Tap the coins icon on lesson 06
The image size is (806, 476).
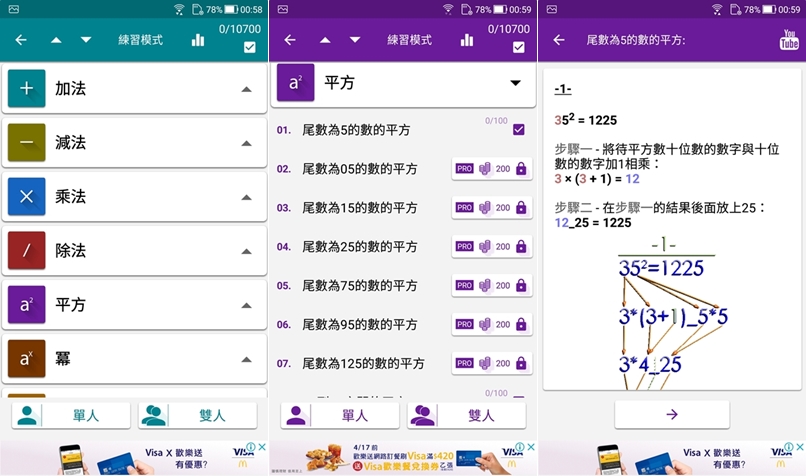[x=485, y=324]
